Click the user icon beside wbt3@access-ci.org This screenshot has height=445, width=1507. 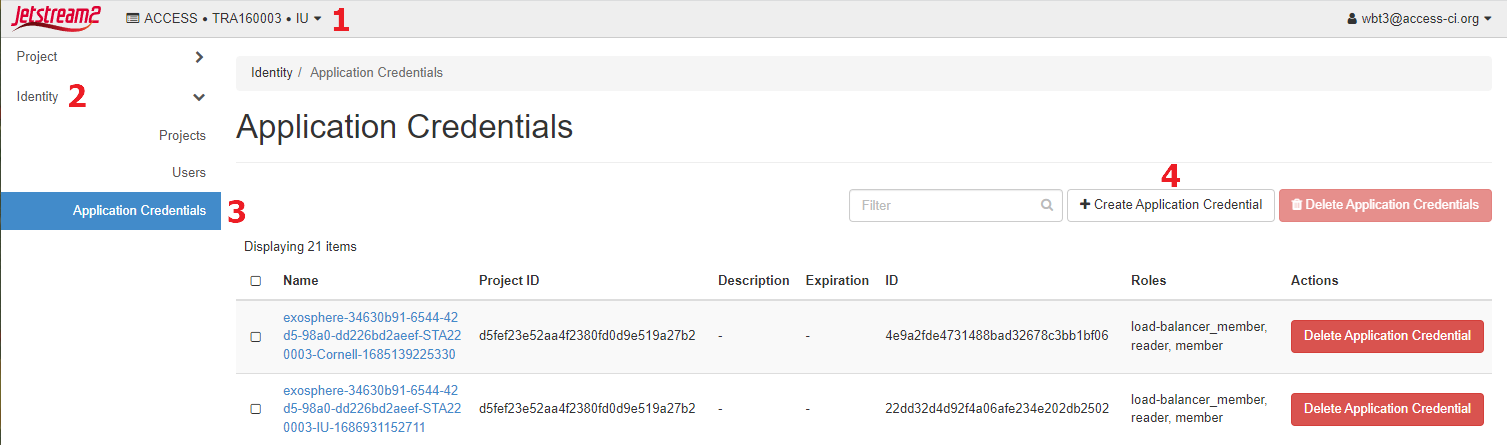[1353, 19]
